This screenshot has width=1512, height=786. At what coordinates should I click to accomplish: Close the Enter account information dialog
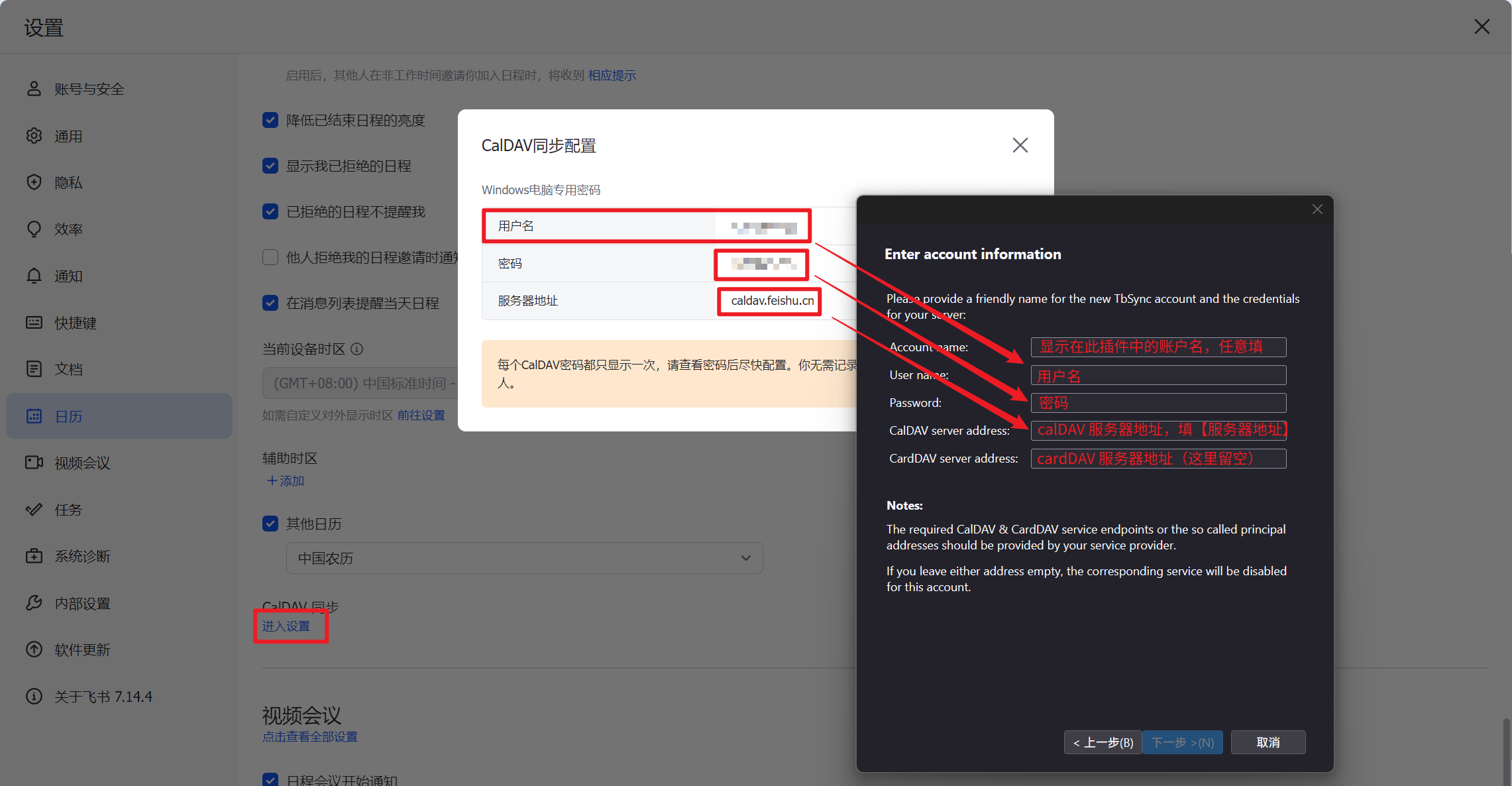[1317, 209]
